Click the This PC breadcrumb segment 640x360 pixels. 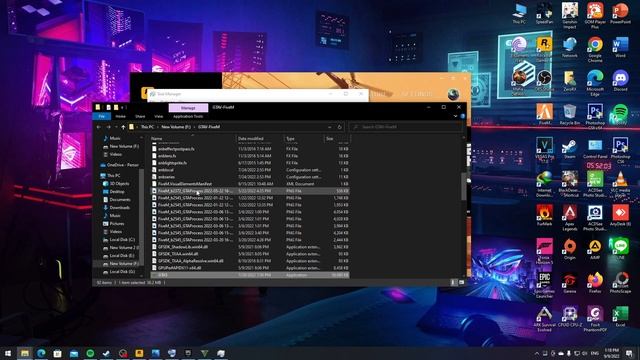click(147, 127)
